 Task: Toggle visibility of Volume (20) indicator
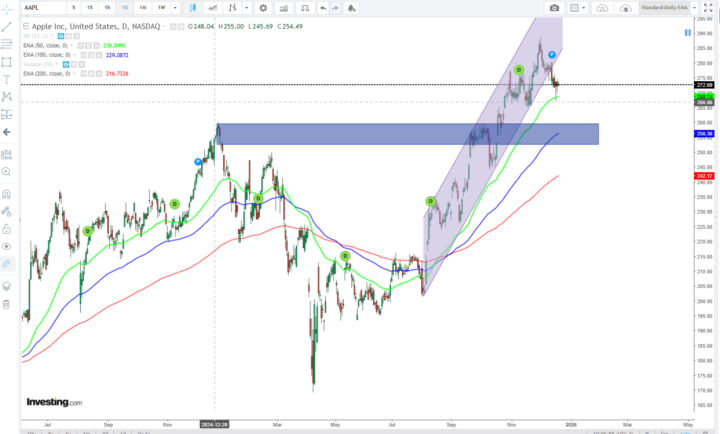pos(66,64)
